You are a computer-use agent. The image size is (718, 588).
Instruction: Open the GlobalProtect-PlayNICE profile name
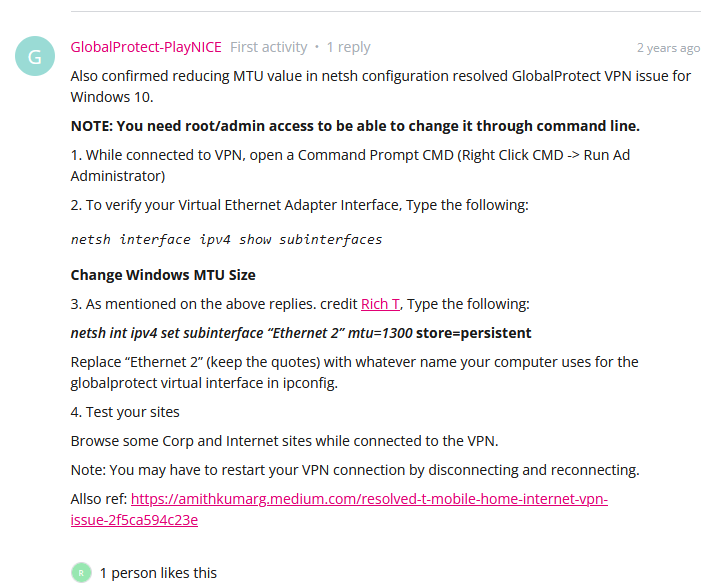(146, 47)
